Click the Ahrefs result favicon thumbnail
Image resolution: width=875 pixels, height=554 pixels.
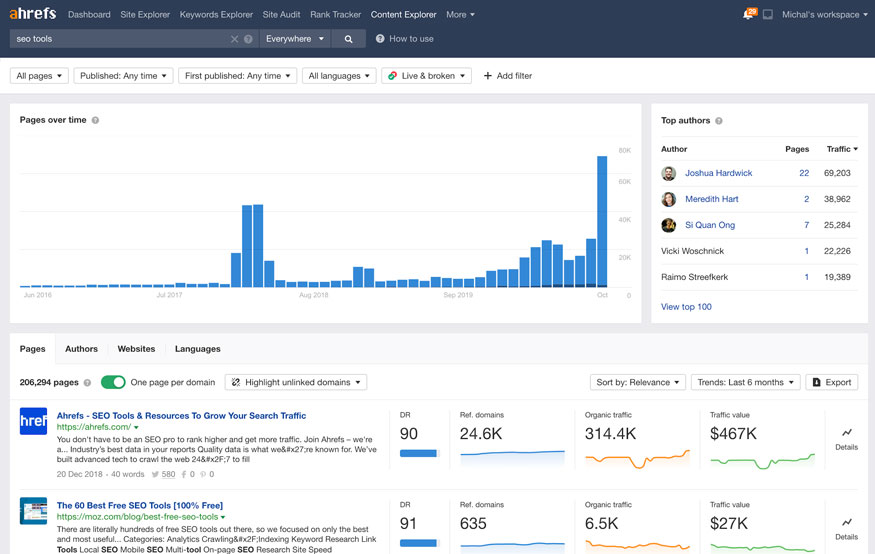pos(33,421)
